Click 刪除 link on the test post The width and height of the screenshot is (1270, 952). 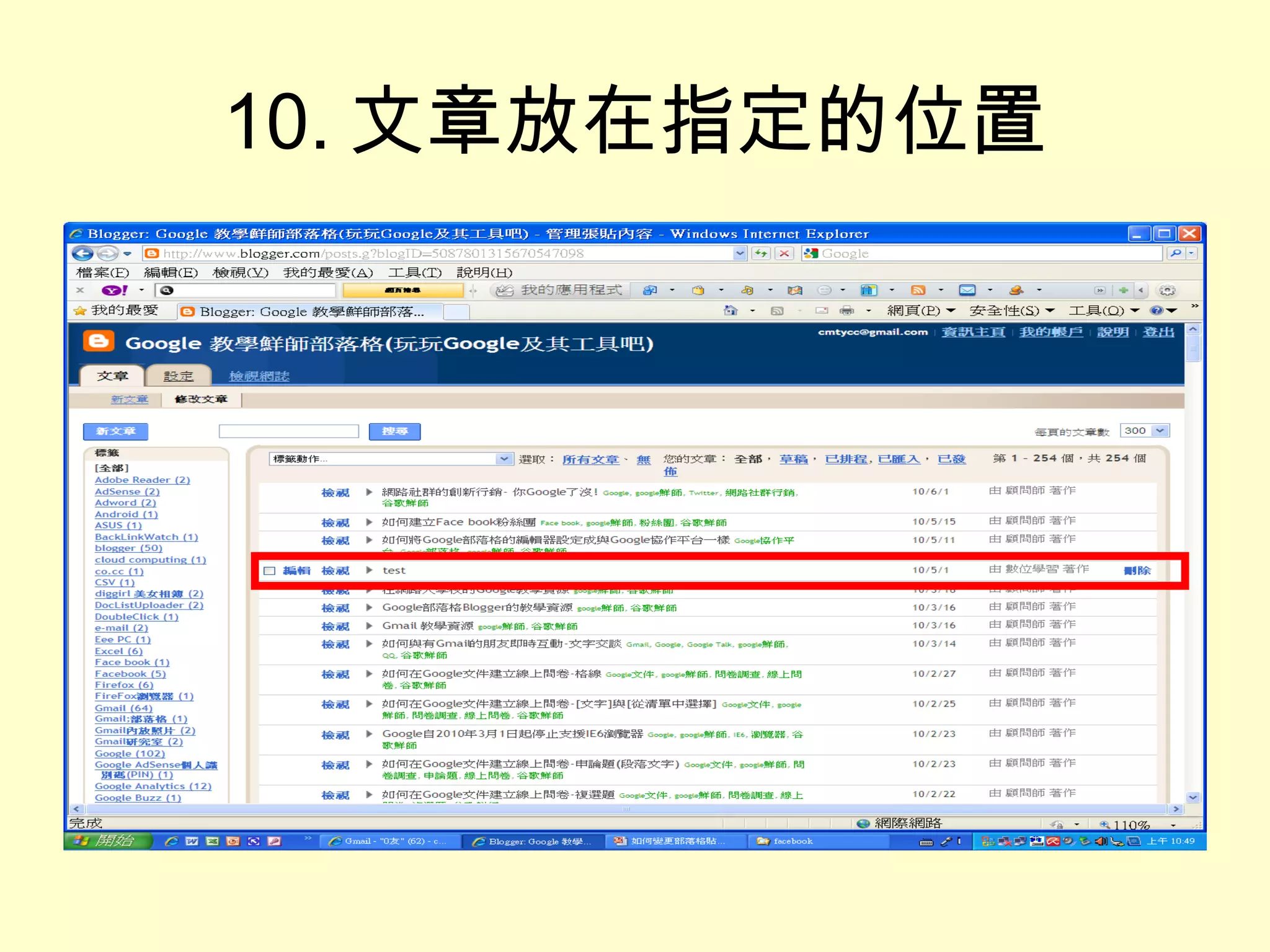[x=1137, y=570]
